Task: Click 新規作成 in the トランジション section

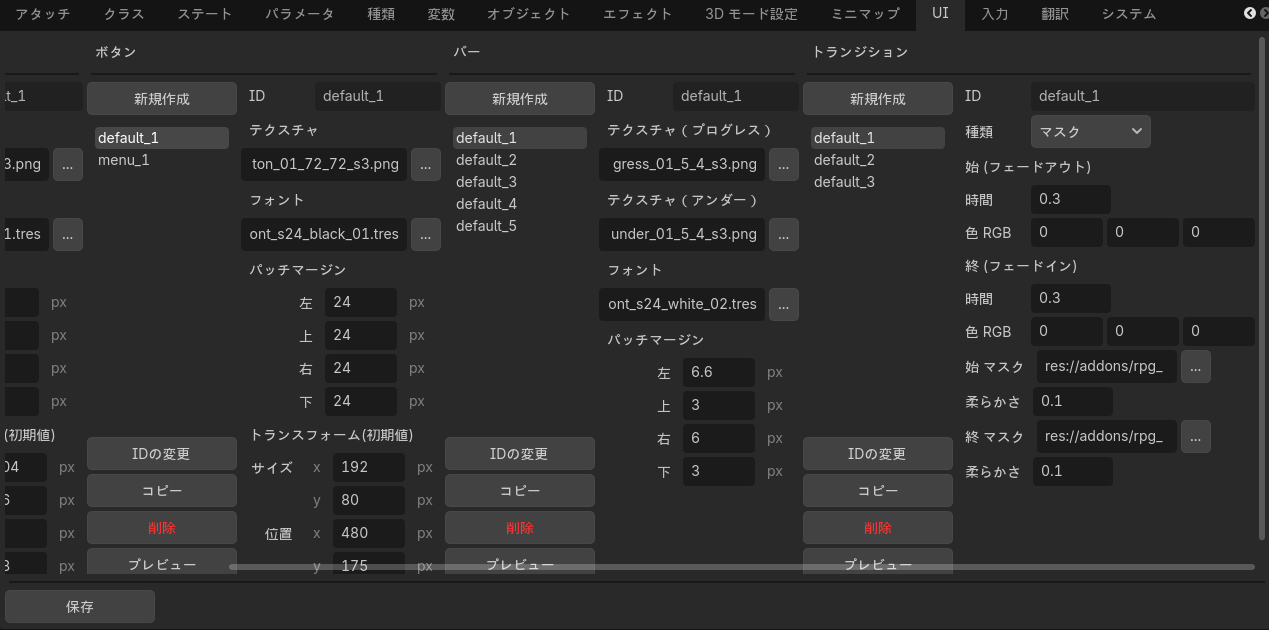Action: click(878, 98)
